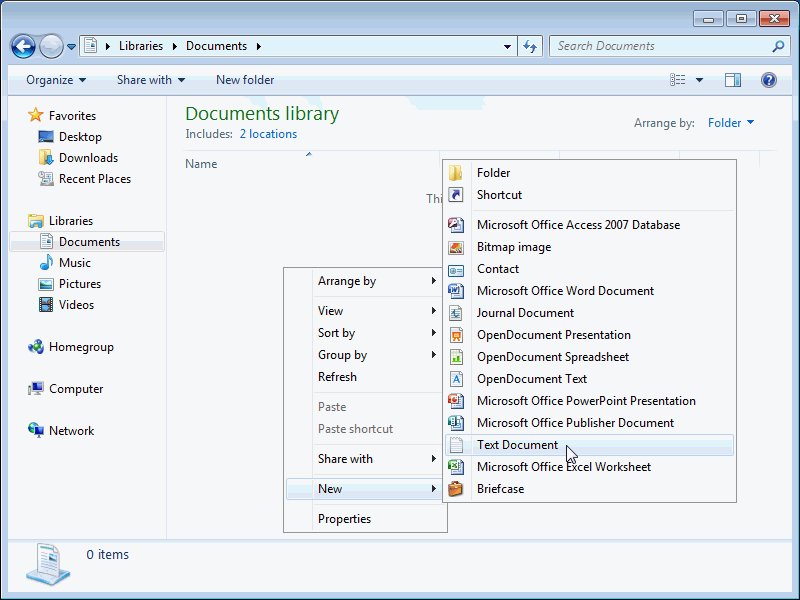Click the Publisher Document icon

pos(456,422)
